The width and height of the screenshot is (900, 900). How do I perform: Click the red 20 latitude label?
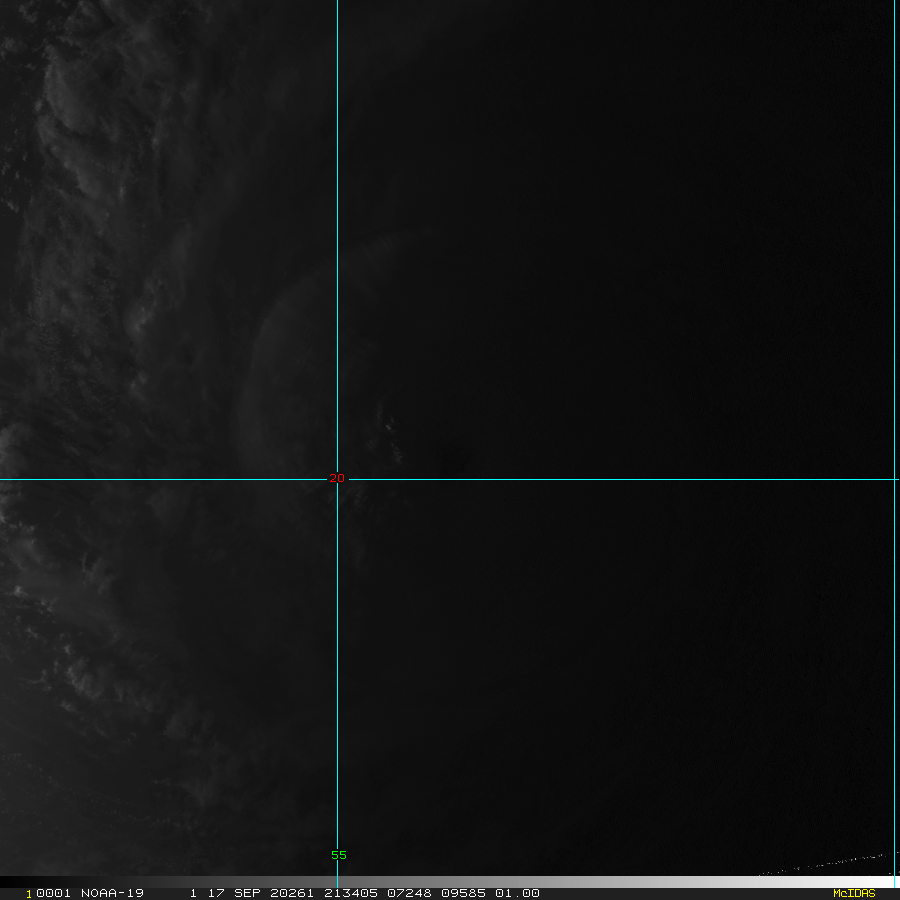tap(337, 478)
